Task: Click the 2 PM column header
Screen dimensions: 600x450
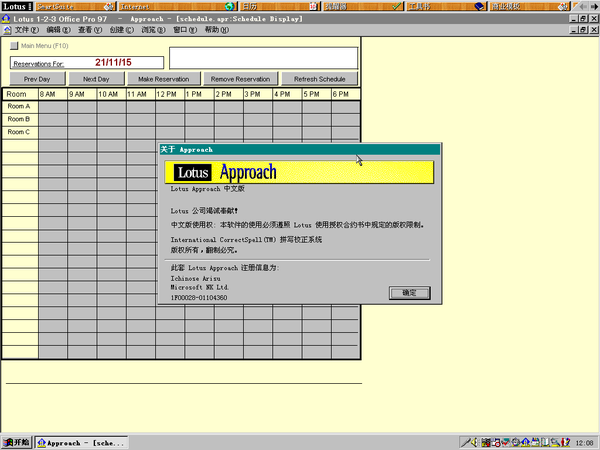Action: tap(228, 94)
